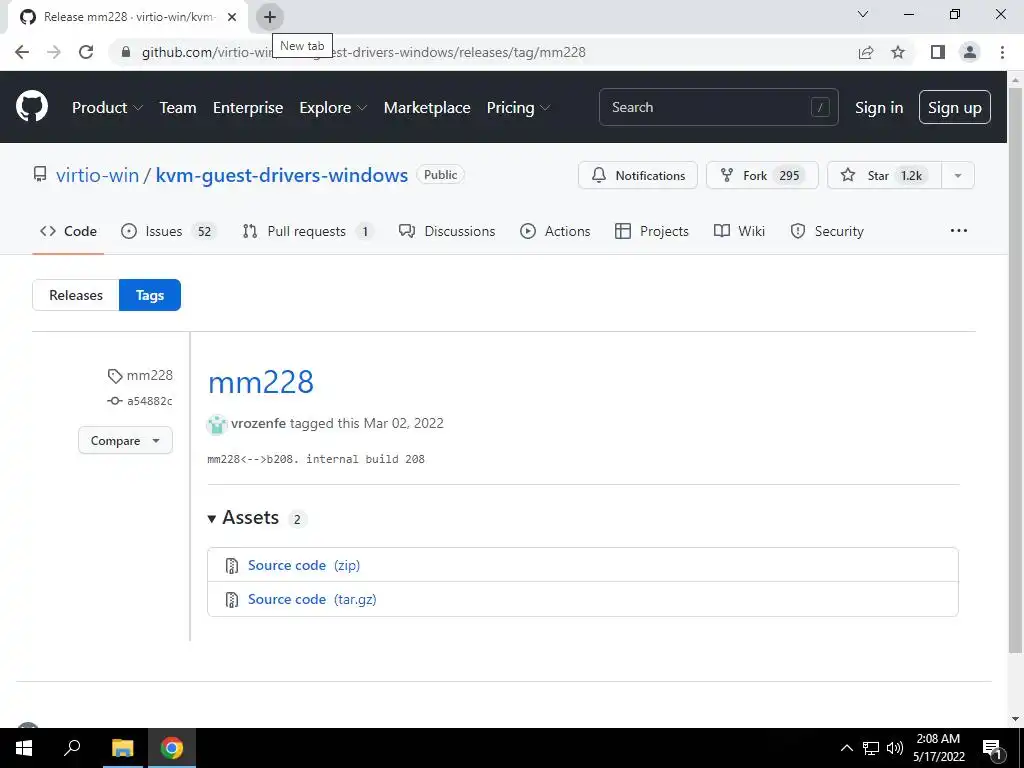This screenshot has height=768, width=1024.
Task: Star the repository
Action: tap(884, 175)
